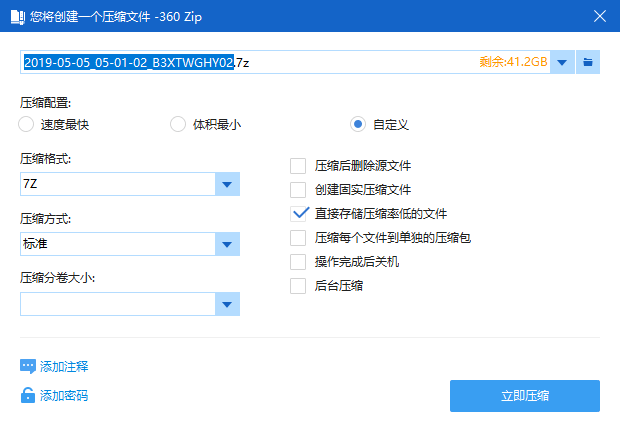Image resolution: width=620 pixels, height=430 pixels.
Task: Click the 360 Zip title bar icon
Action: [17, 17]
